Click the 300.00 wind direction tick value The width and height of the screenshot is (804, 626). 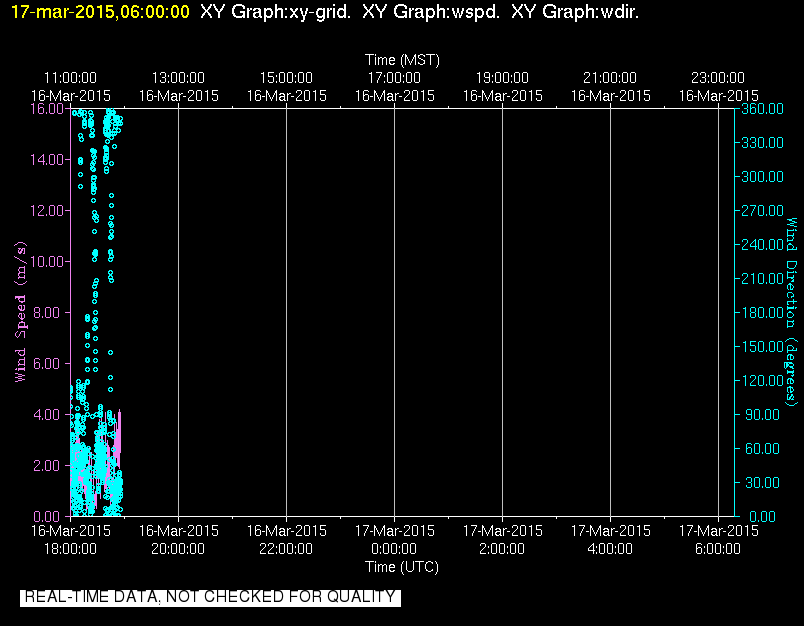pos(762,177)
